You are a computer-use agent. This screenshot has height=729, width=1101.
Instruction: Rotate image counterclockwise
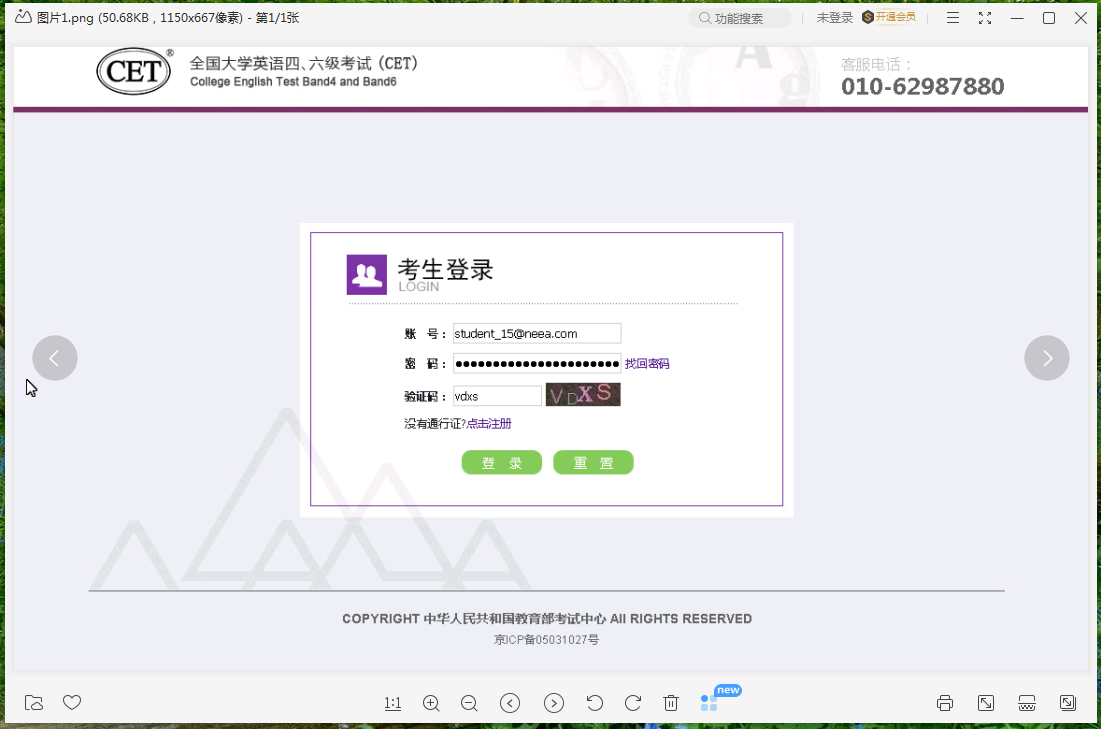pyautogui.click(x=595, y=703)
